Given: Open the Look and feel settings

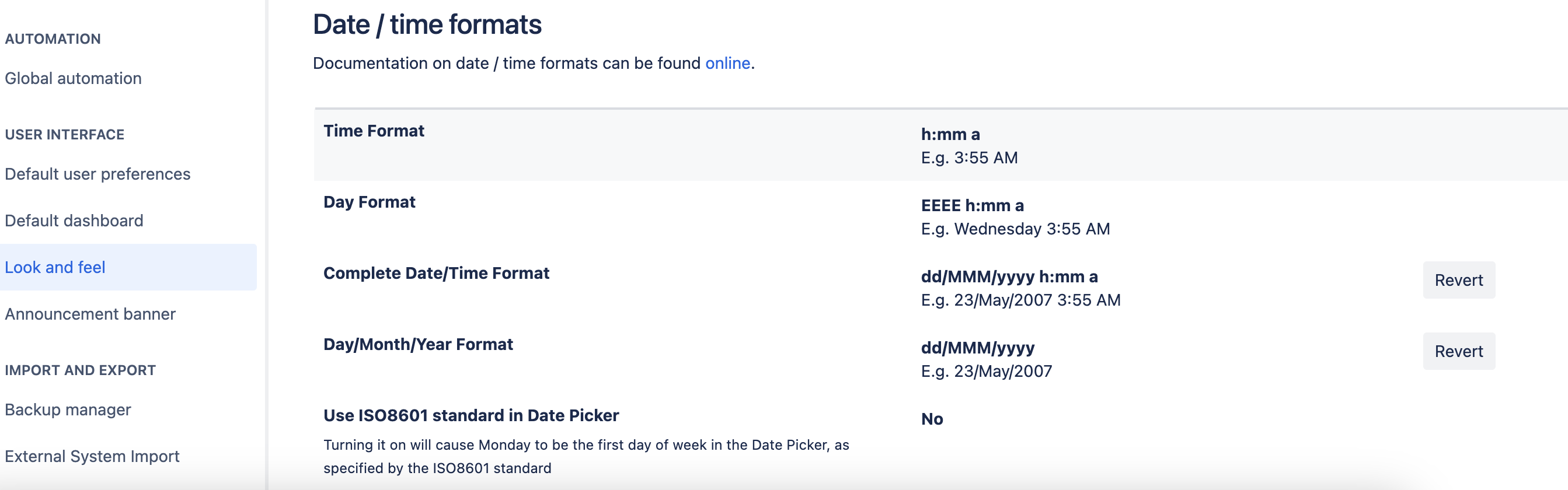Looking at the screenshot, I should pyautogui.click(x=55, y=267).
